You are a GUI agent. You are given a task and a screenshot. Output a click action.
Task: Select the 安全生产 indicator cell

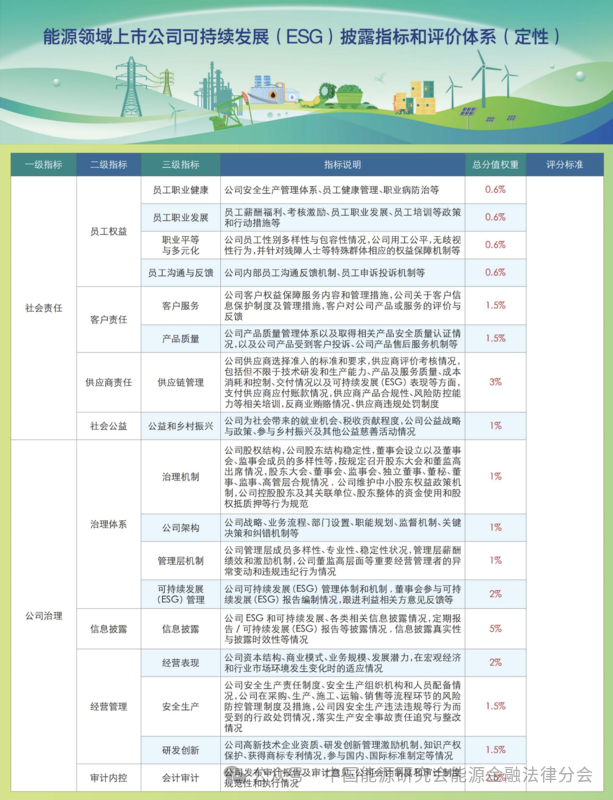(181, 707)
